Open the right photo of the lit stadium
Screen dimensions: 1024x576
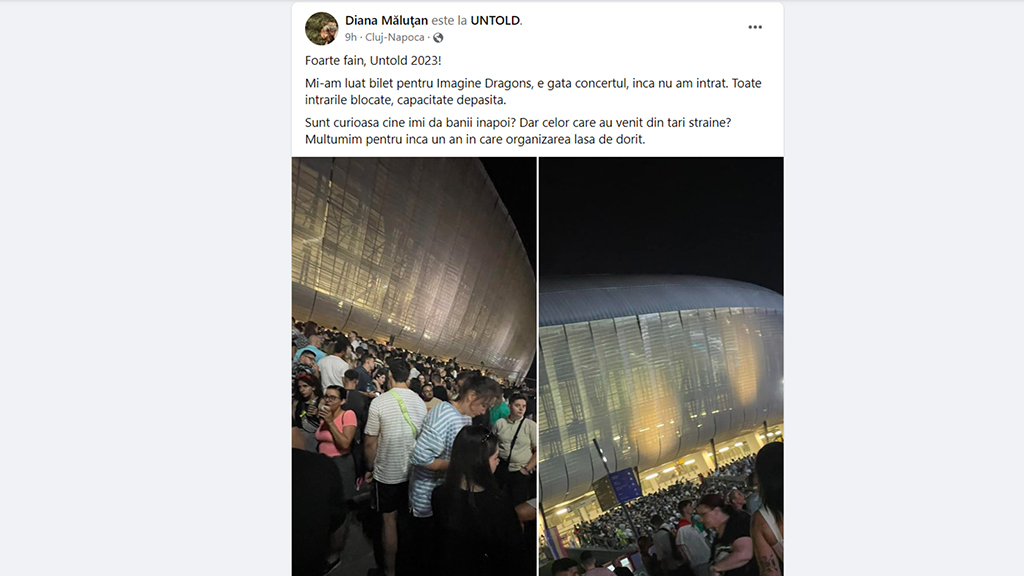(x=661, y=366)
